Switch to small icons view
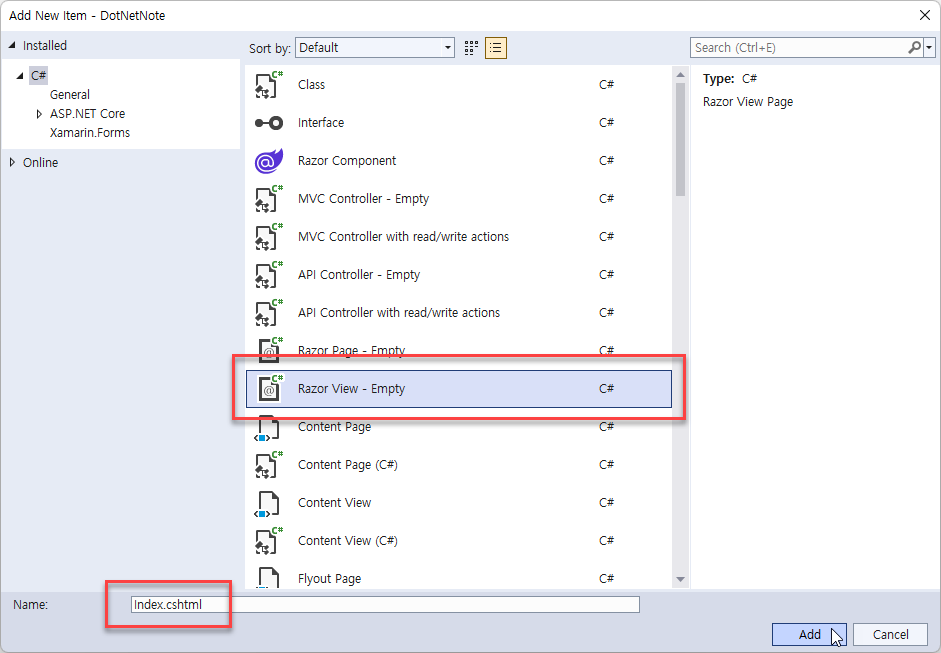Image resolution: width=941 pixels, height=653 pixels. coord(472,48)
